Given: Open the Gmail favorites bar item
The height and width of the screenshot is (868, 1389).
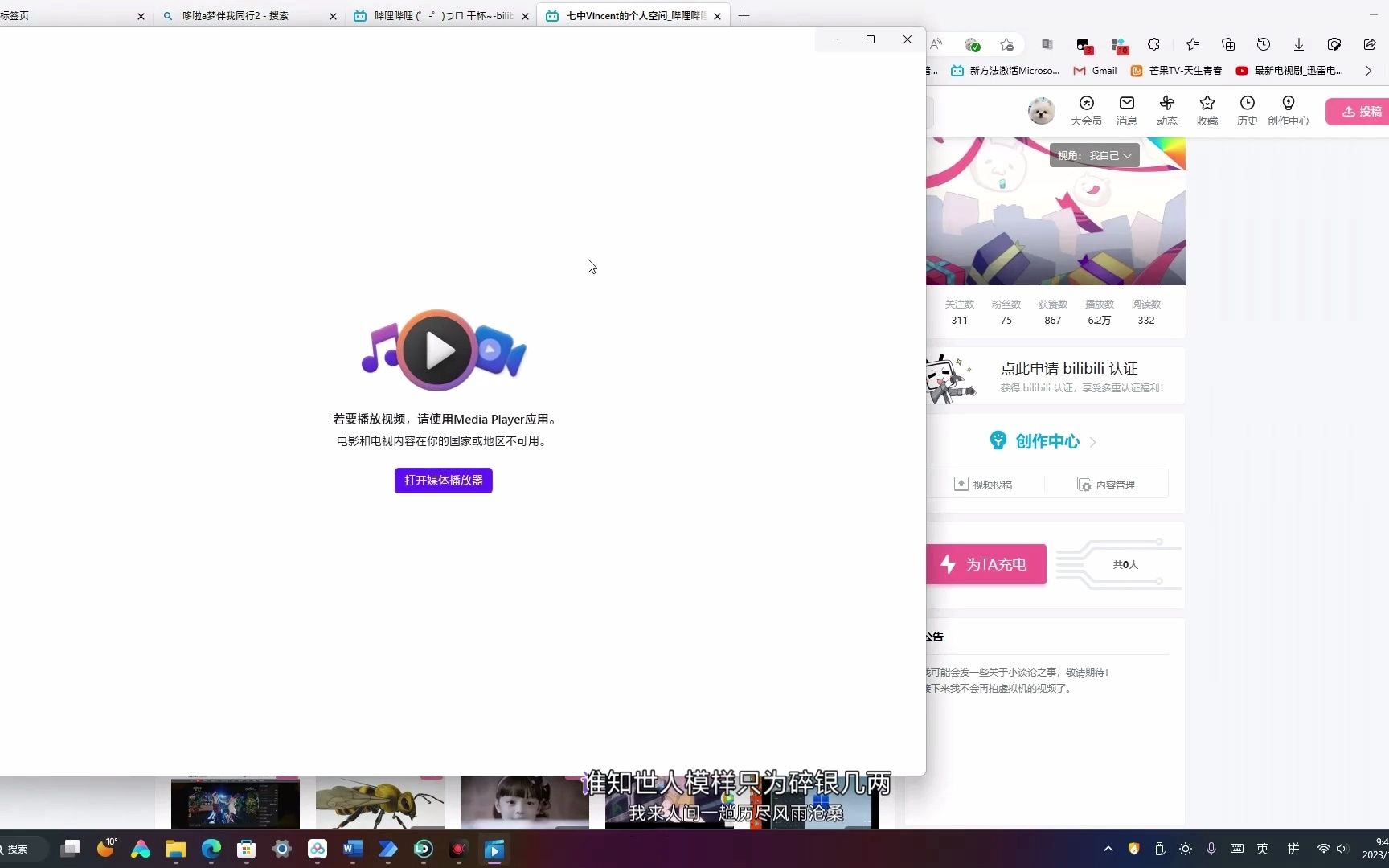Looking at the screenshot, I should [x=1095, y=71].
